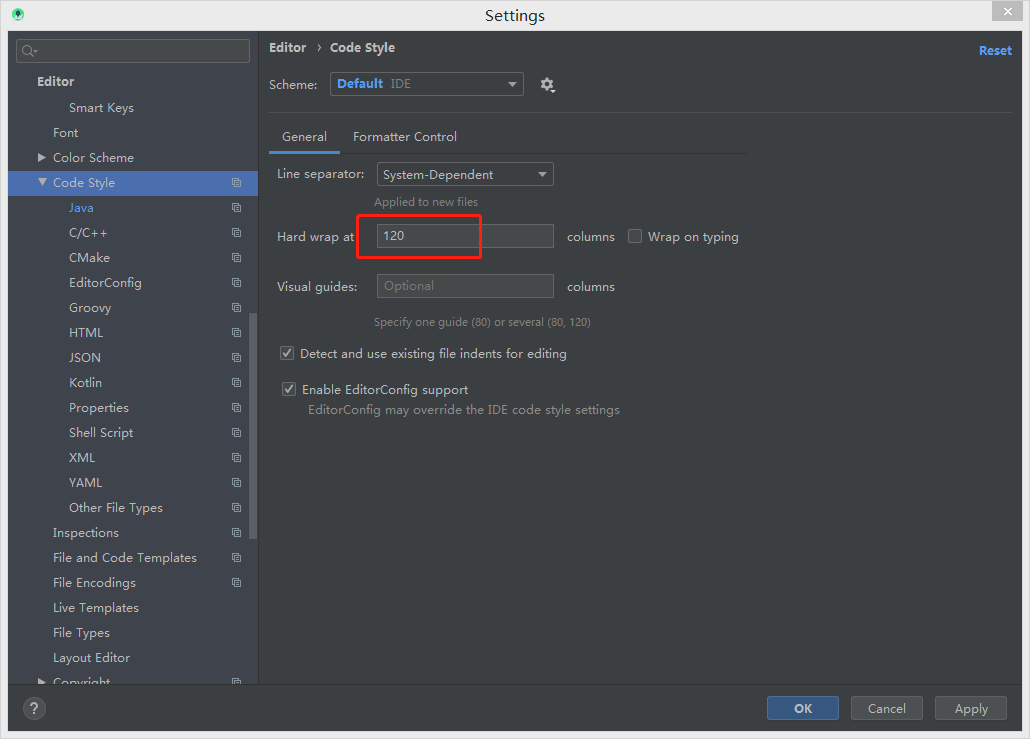Switch to the Formatter Control tab

pyautogui.click(x=405, y=137)
